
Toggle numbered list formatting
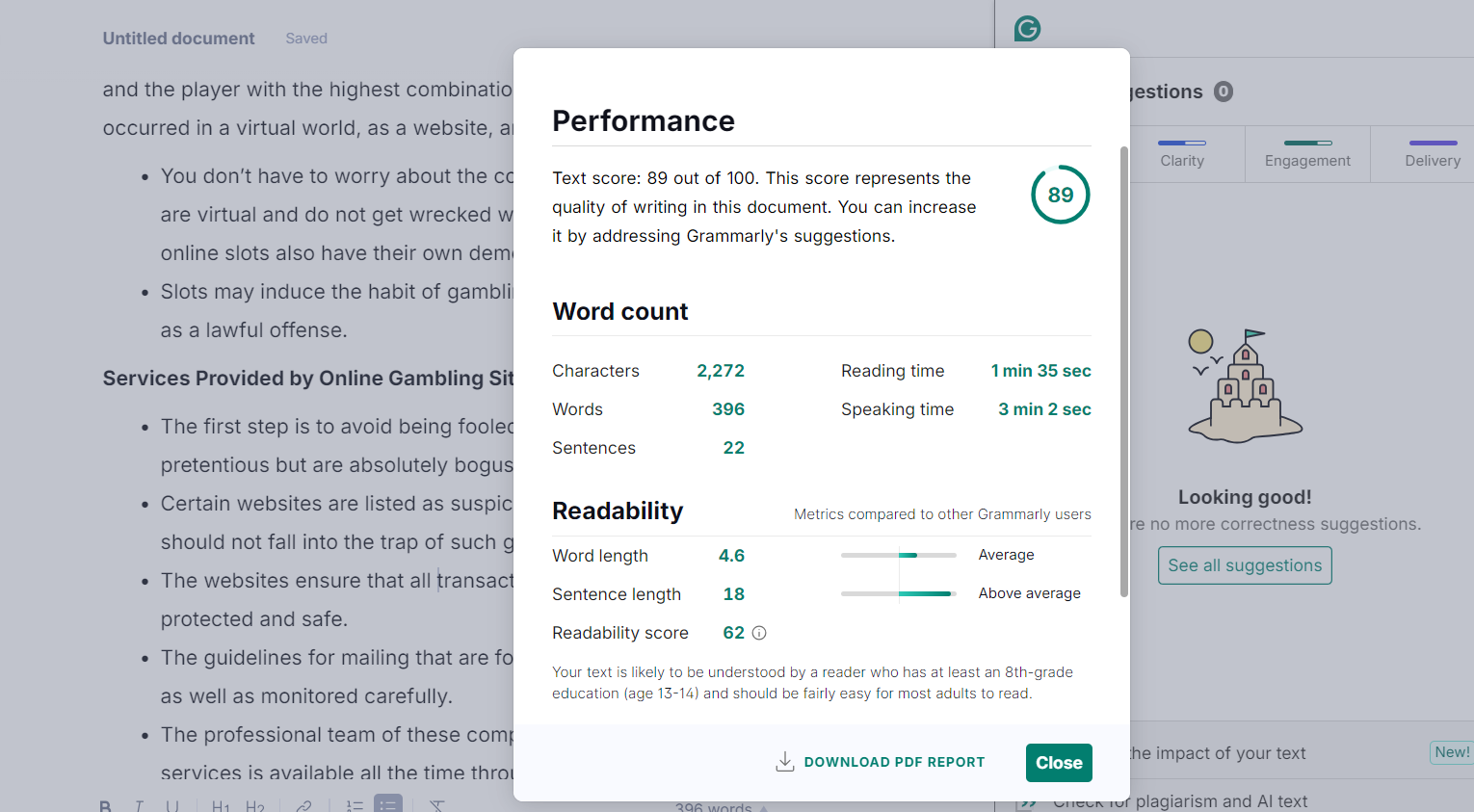[355, 806]
